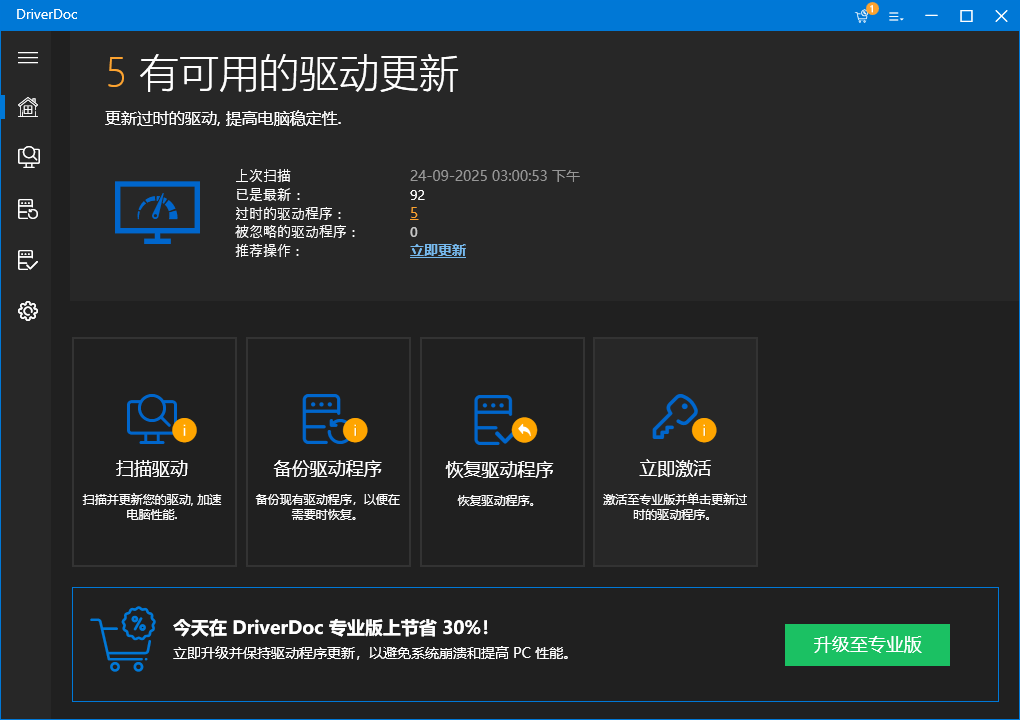This screenshot has width=1020, height=720.
Task: Open the Scan sidebar icon
Action: [x=28, y=157]
